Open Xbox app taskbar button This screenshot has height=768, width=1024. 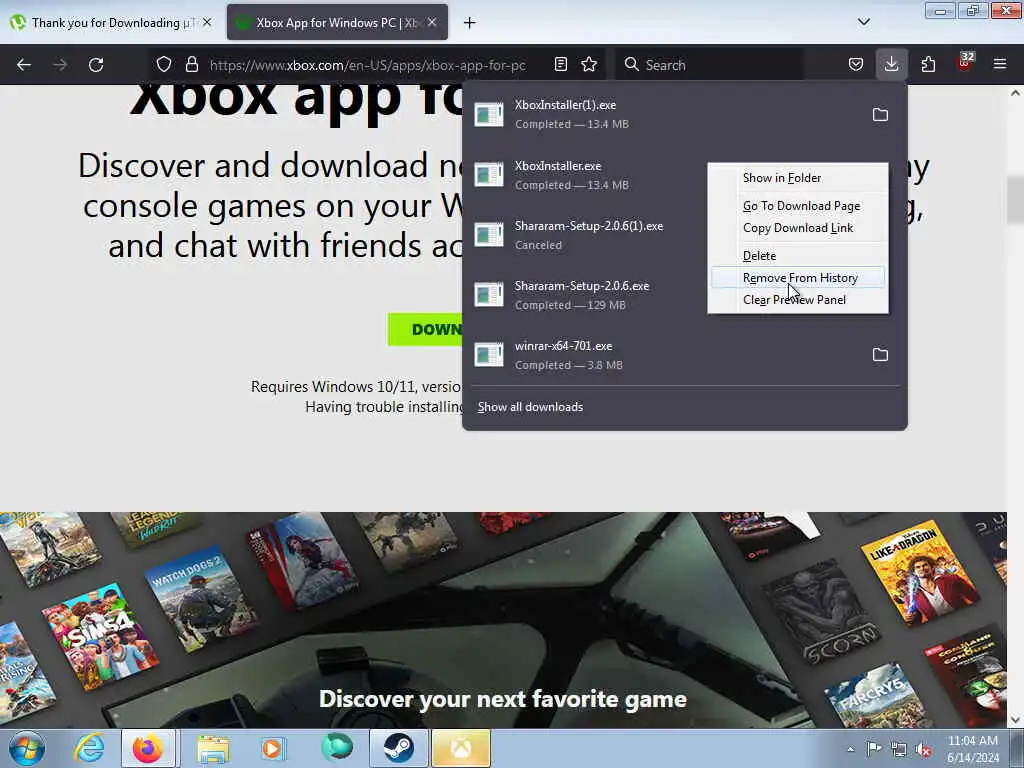coord(461,748)
